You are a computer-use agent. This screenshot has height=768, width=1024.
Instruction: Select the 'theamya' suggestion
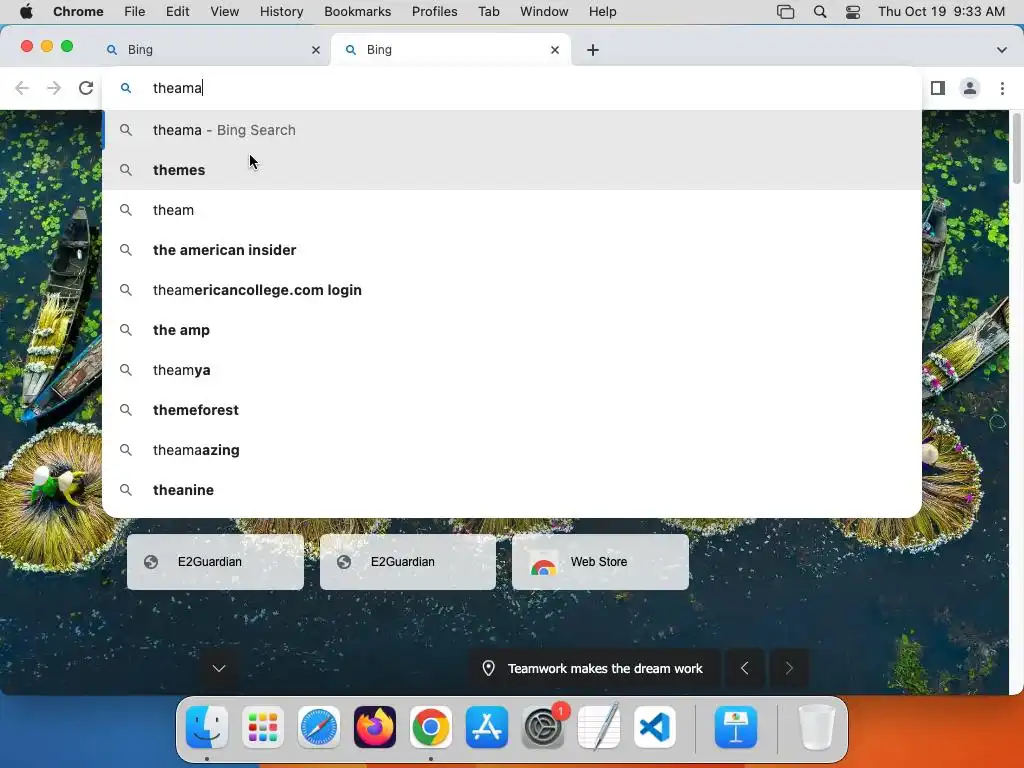(512, 370)
